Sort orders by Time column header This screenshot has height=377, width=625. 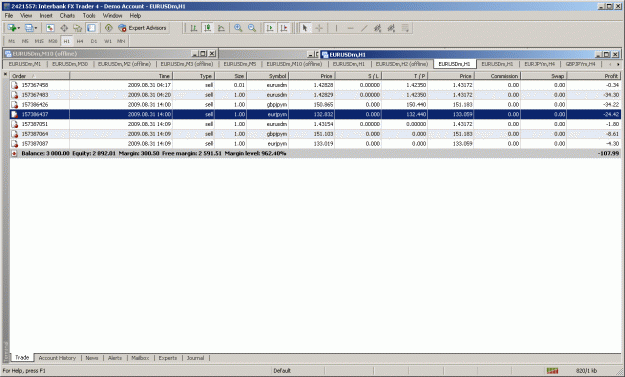click(x=121, y=76)
